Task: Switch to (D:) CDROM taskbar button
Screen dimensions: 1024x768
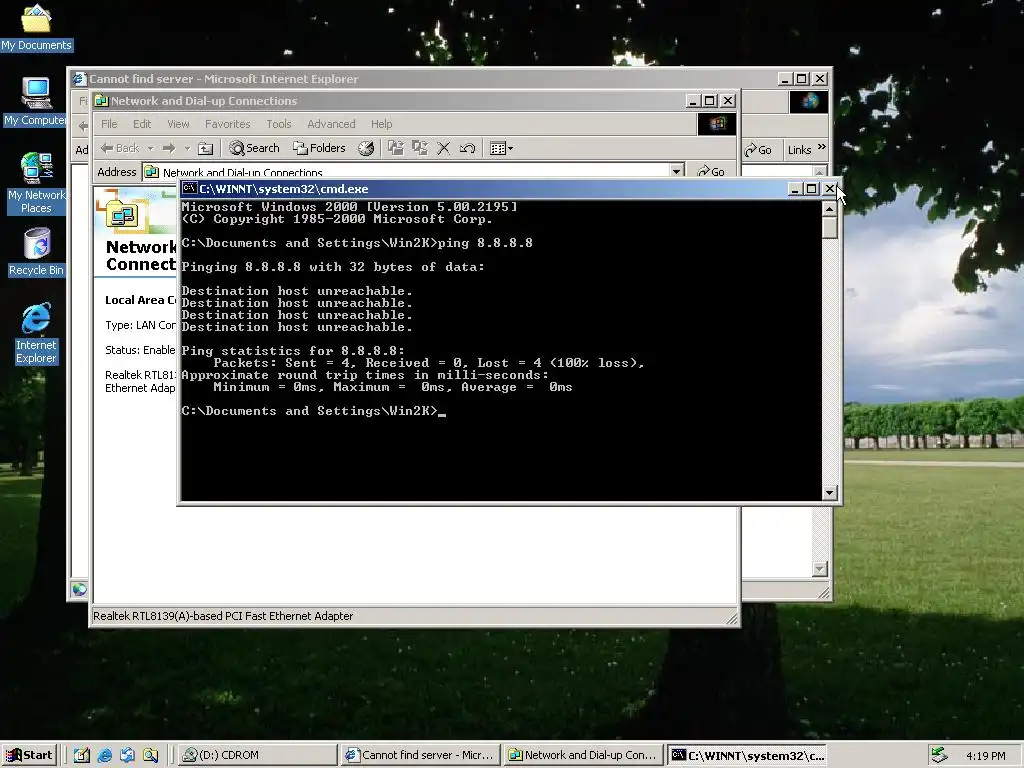Action: click(256, 755)
